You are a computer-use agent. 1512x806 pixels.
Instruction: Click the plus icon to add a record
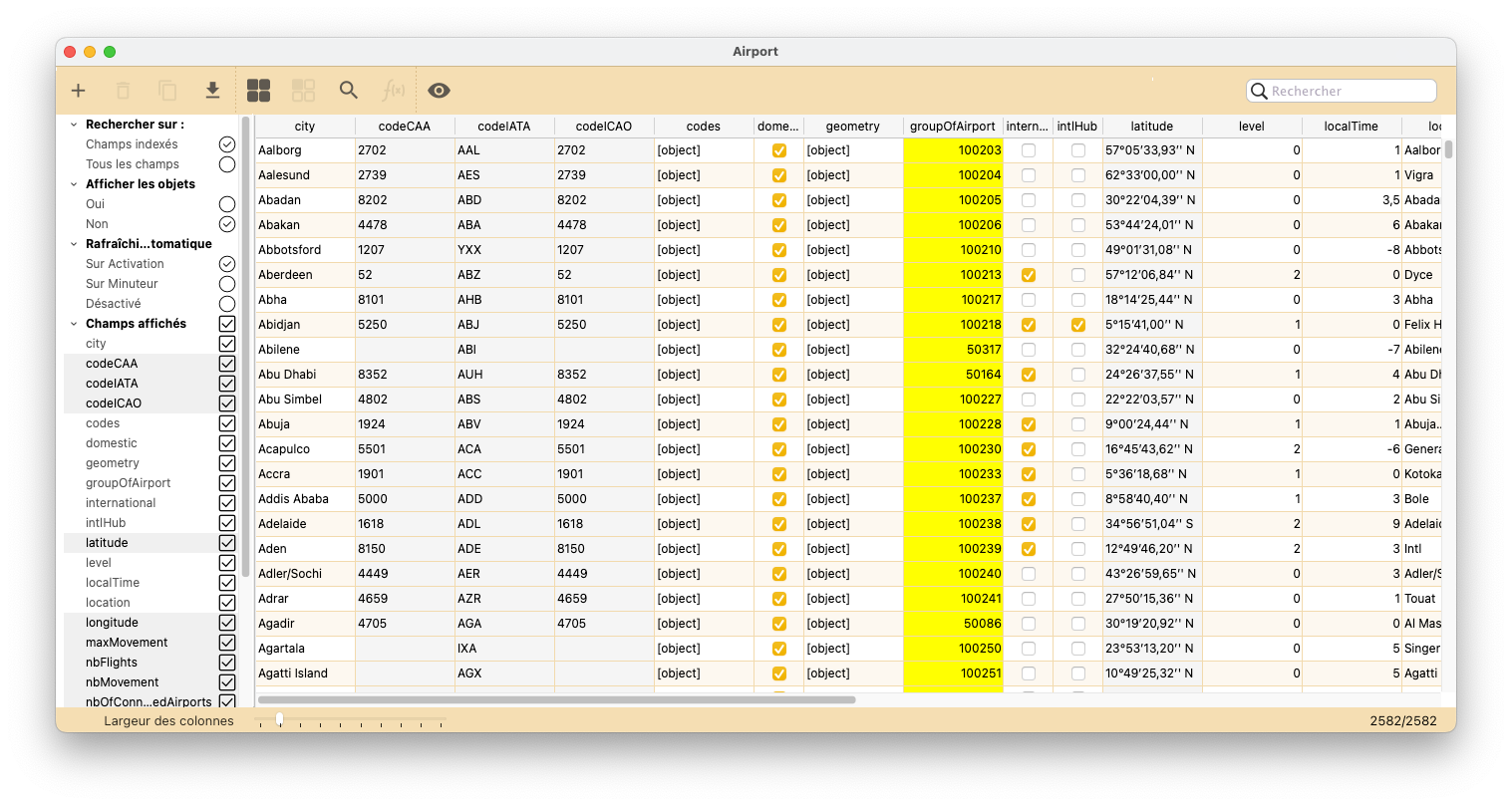point(78,91)
